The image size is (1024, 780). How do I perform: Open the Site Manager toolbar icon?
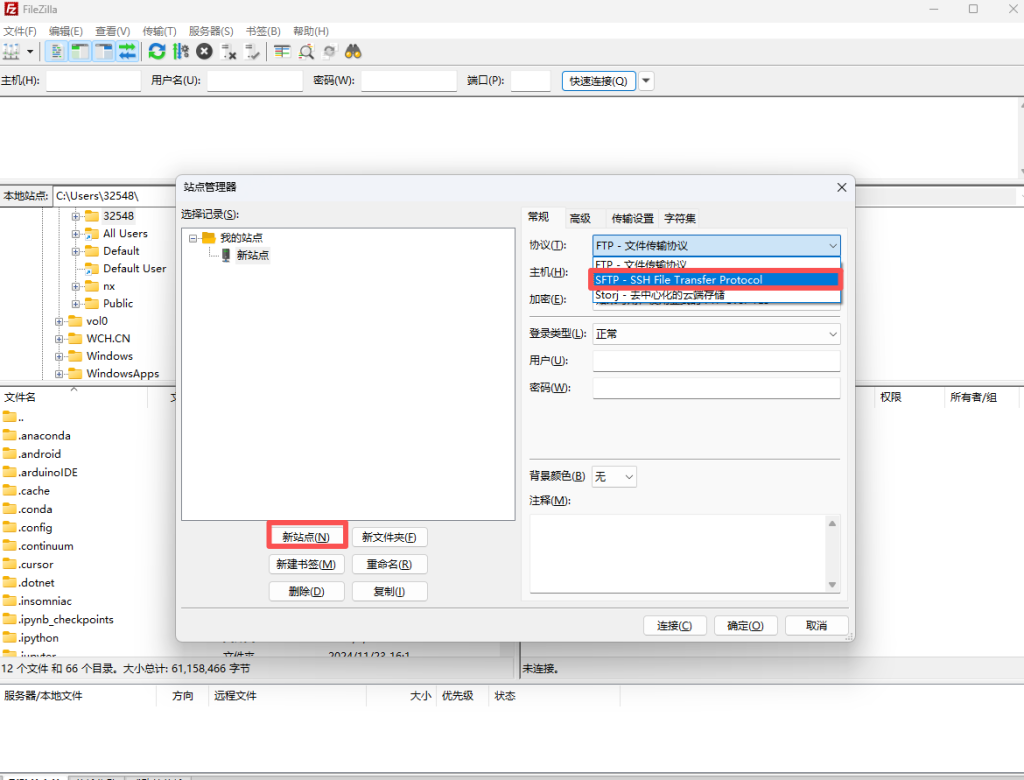(x=12, y=51)
